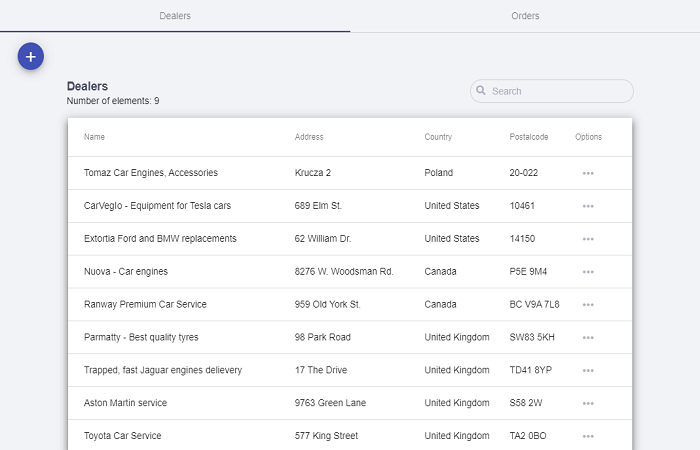
Task: Sort by the Name column header
Action: 94,137
